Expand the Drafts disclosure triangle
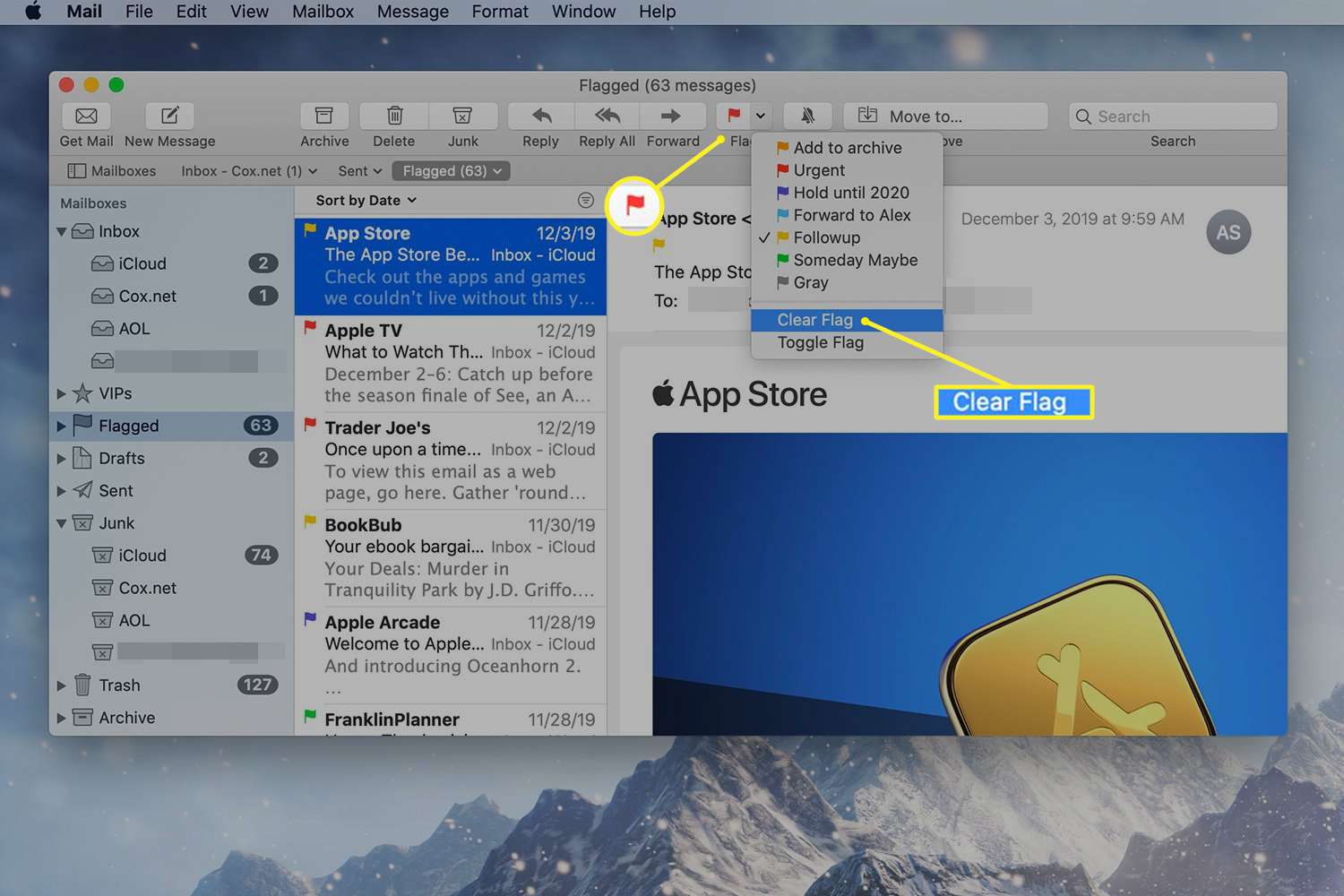Image resolution: width=1344 pixels, height=896 pixels. pos(61,458)
